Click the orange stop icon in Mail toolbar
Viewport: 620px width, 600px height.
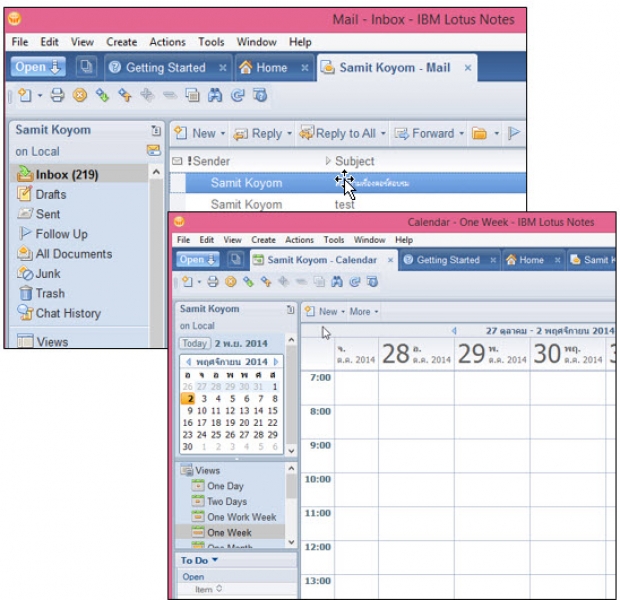pyautogui.click(x=80, y=95)
